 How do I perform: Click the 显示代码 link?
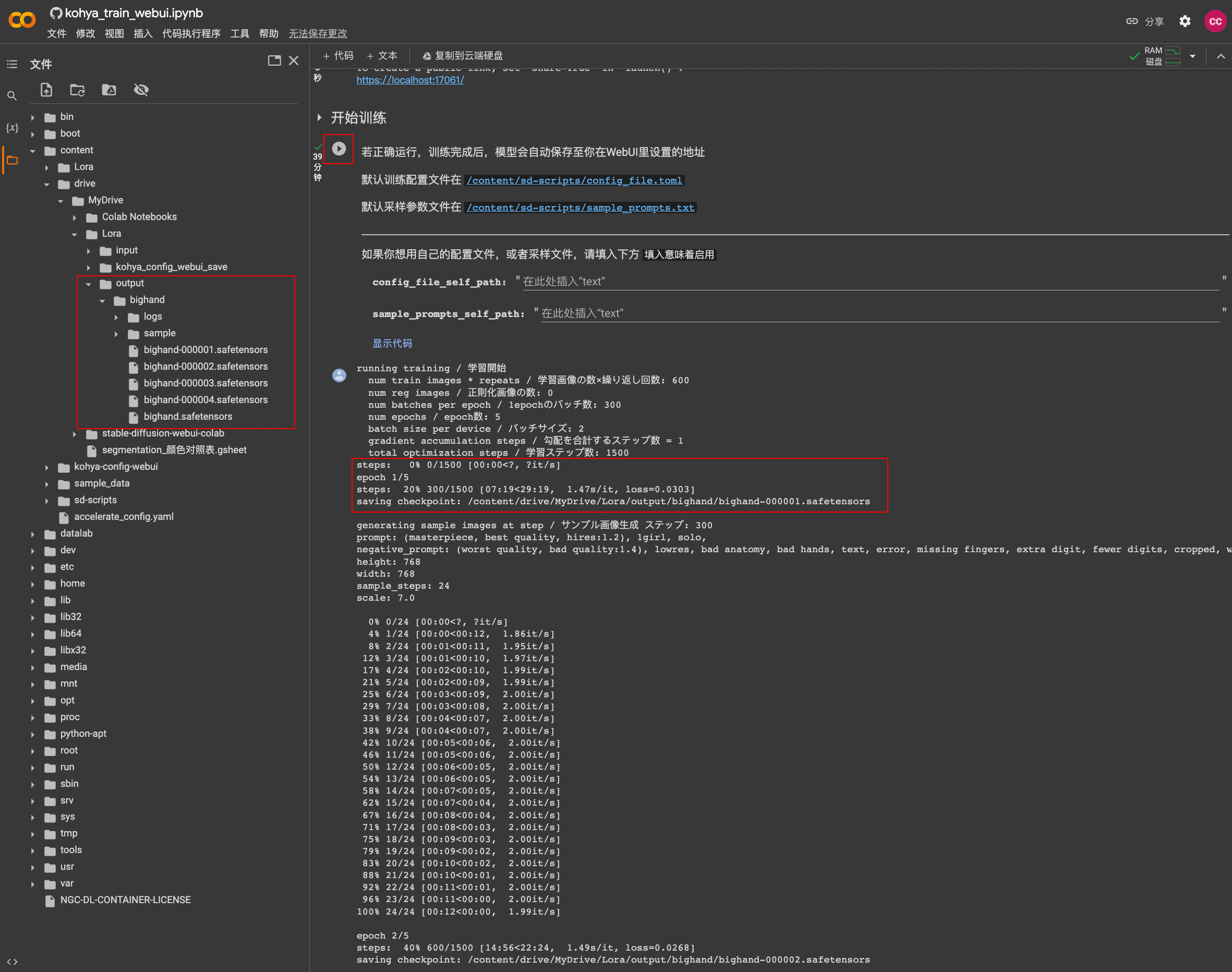click(x=392, y=343)
